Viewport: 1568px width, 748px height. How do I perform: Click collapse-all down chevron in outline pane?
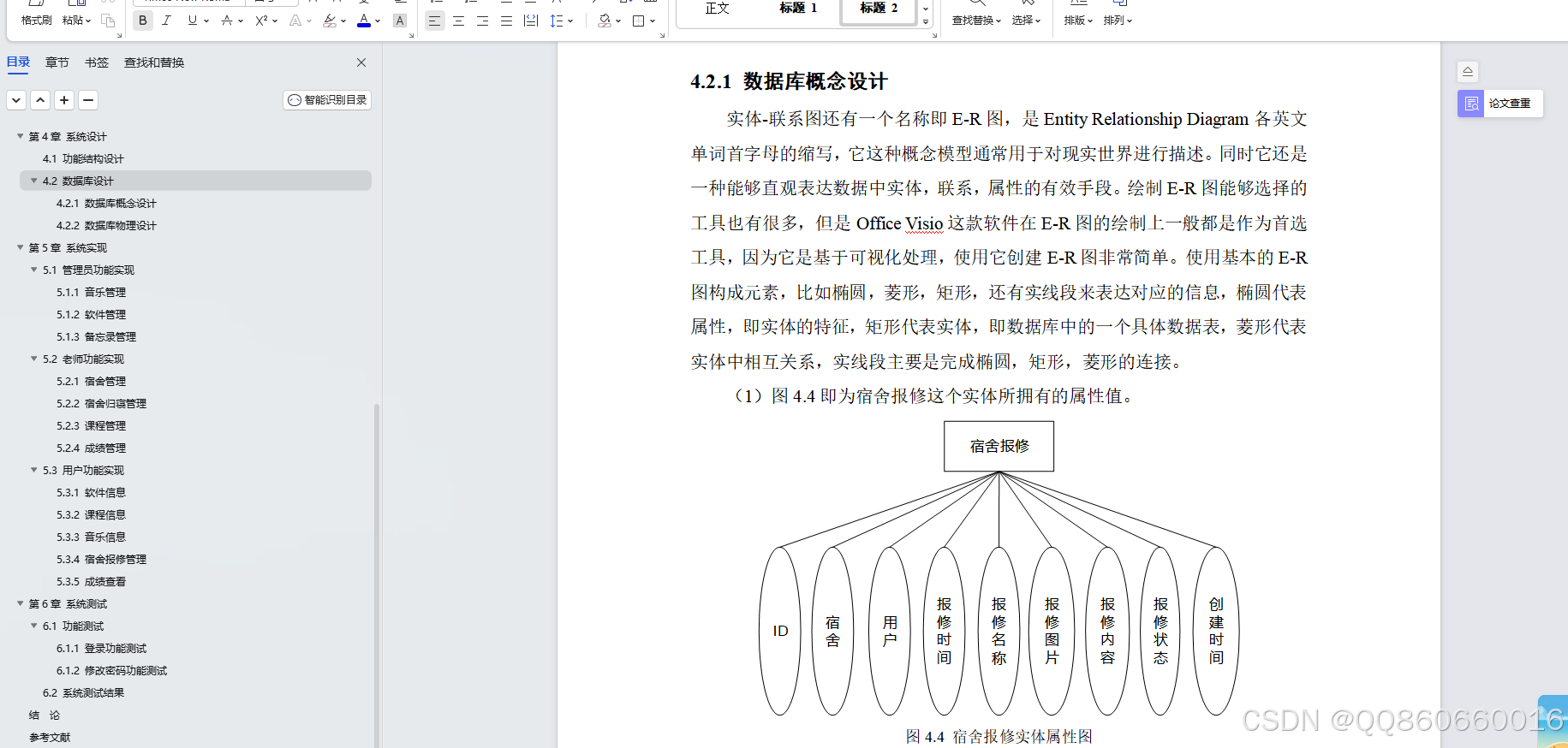(16, 100)
